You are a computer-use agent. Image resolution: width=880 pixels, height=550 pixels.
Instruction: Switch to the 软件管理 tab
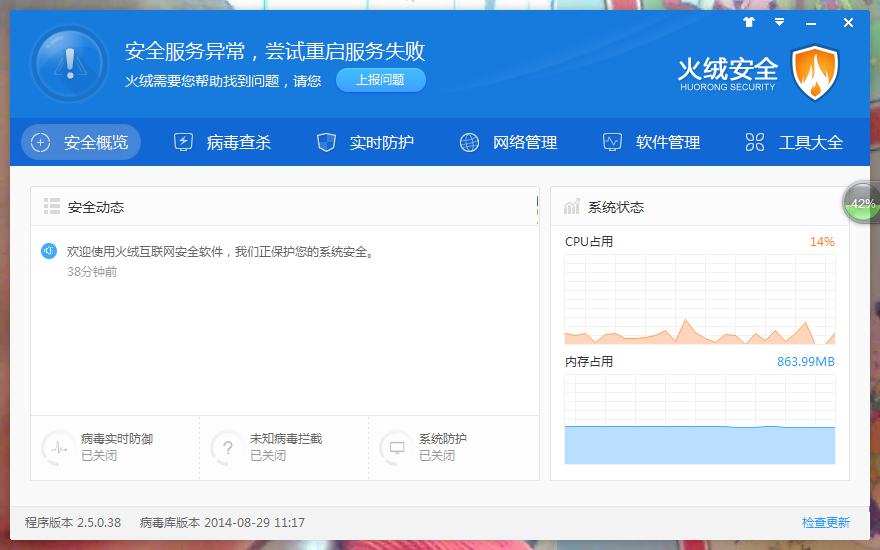652,143
